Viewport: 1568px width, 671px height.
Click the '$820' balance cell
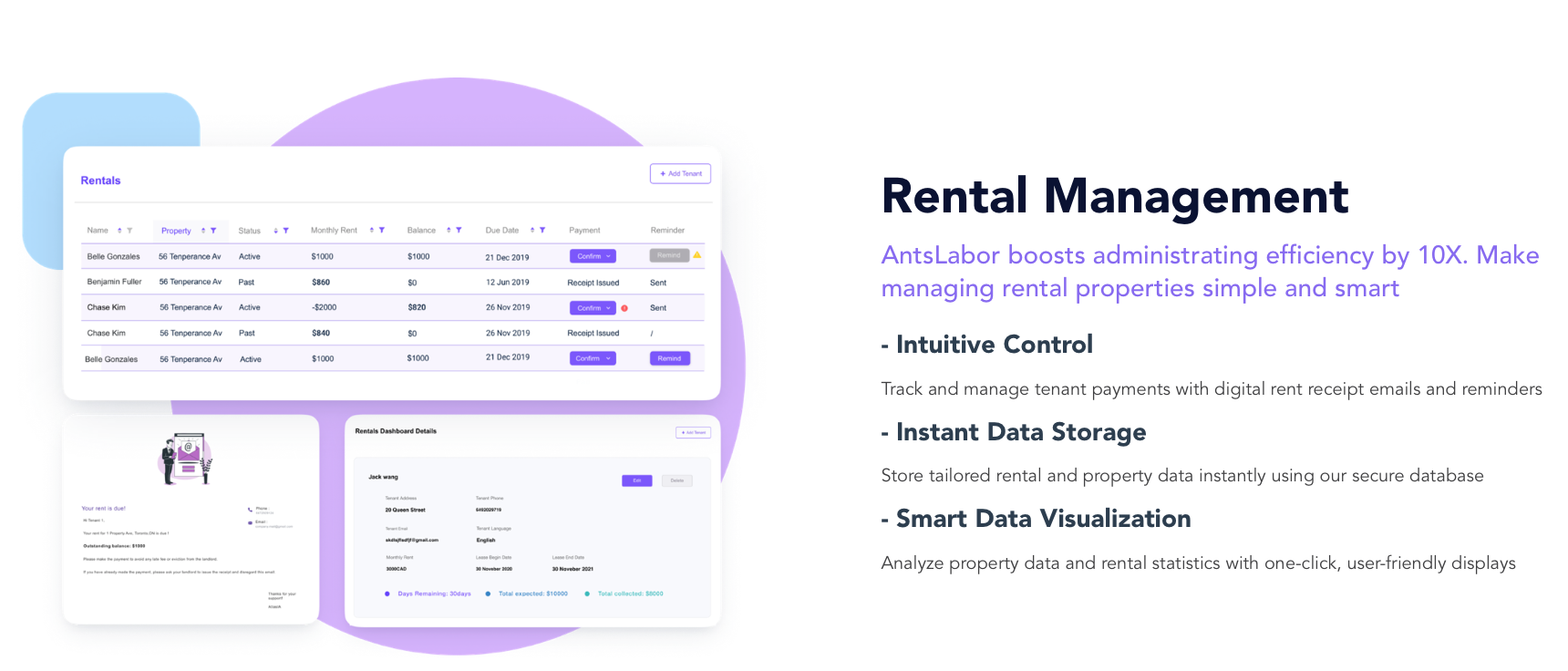click(x=417, y=307)
